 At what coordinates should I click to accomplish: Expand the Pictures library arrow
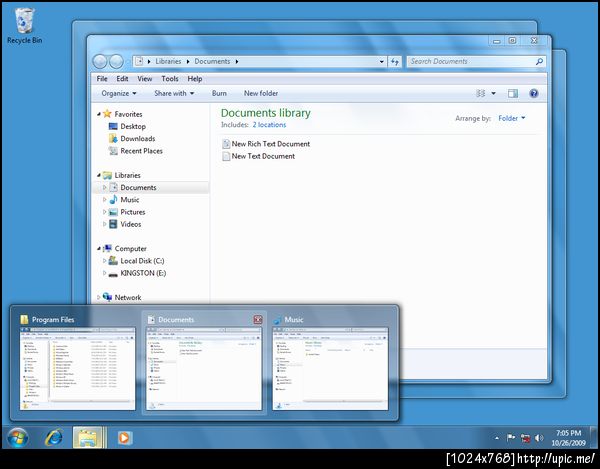[x=104, y=212]
